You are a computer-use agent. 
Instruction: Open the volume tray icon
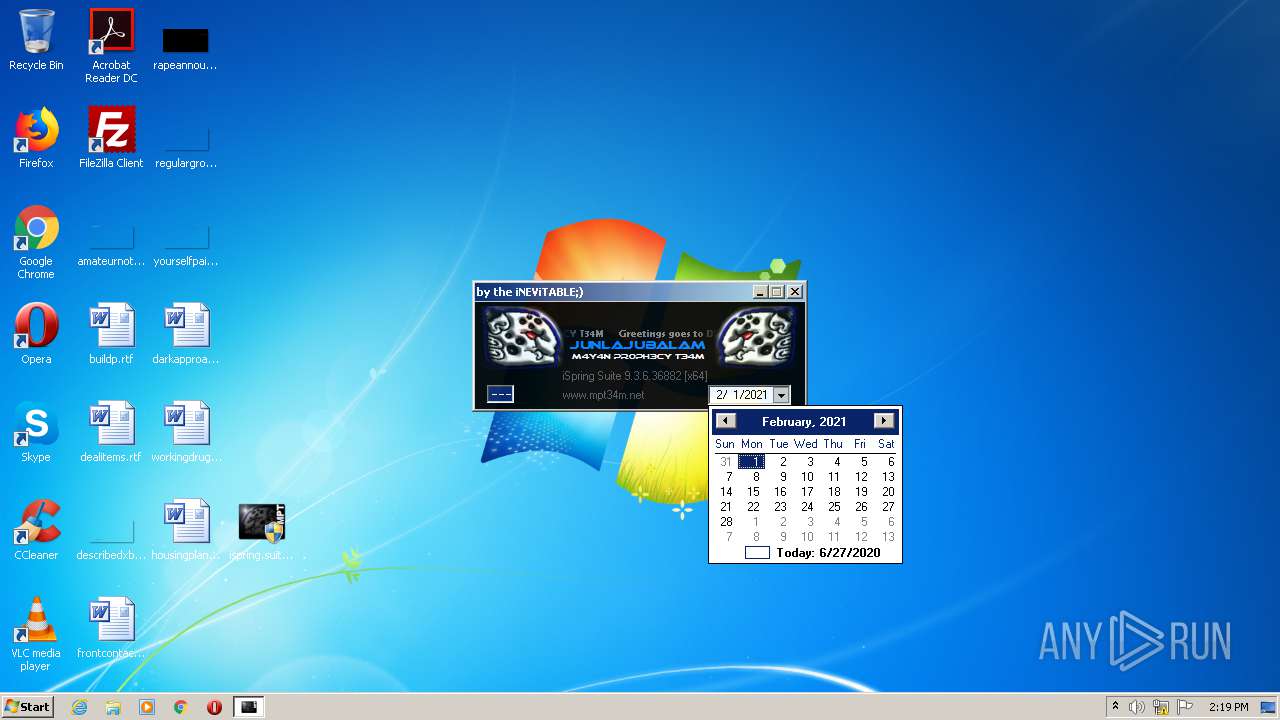point(1137,707)
